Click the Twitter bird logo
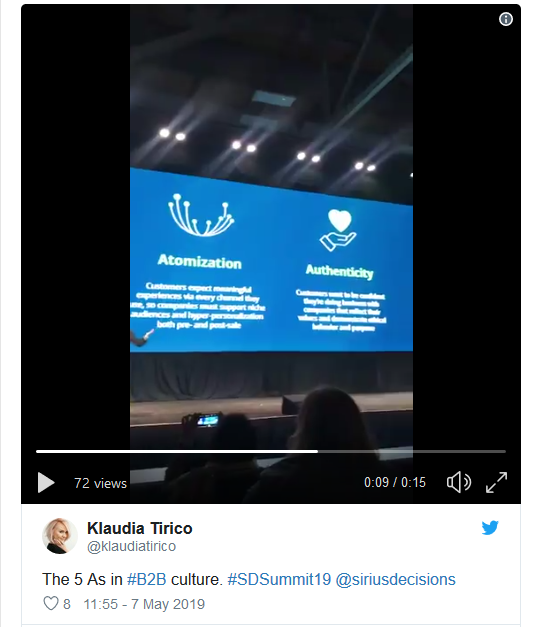This screenshot has width=541, height=627. pyautogui.click(x=490, y=527)
